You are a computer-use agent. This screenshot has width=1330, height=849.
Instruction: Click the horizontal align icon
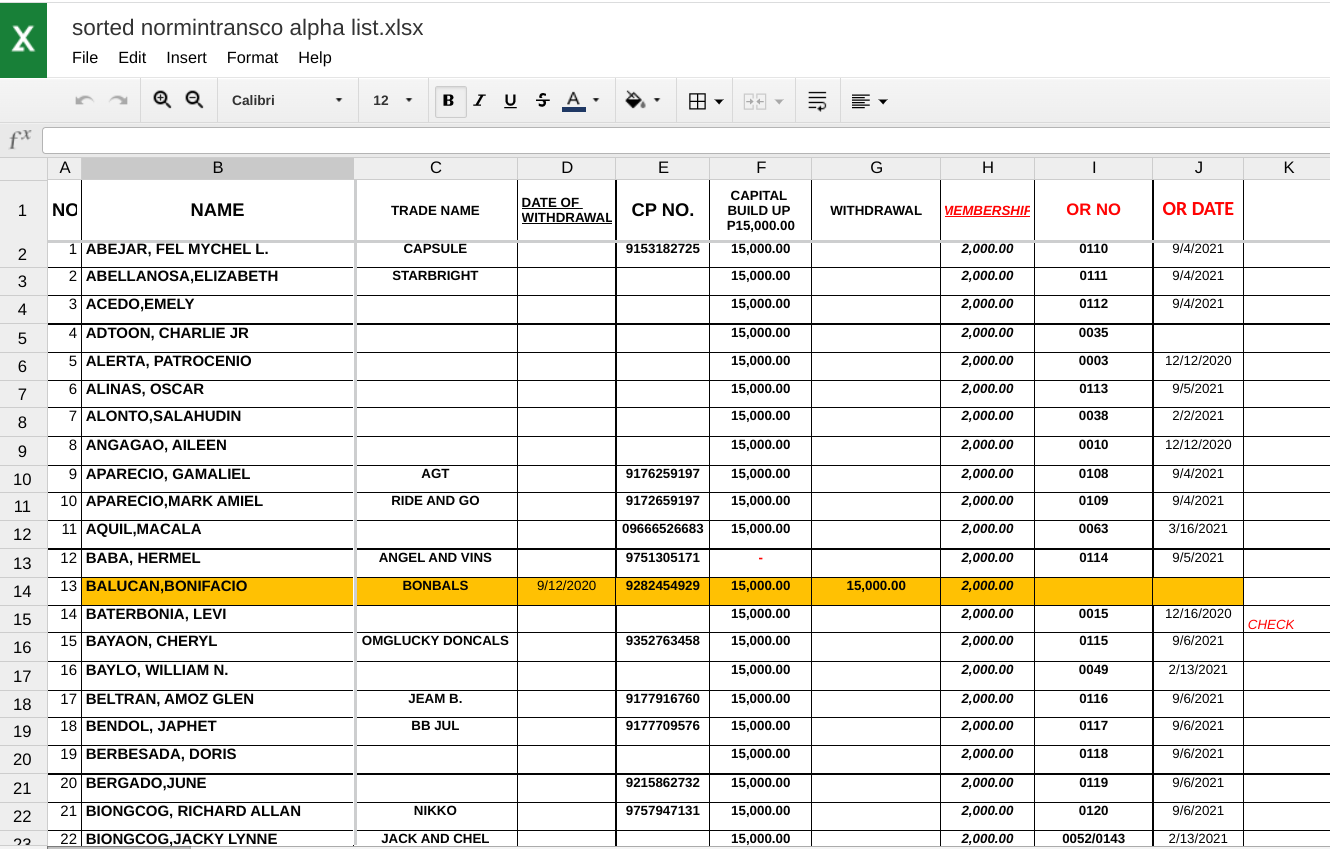click(x=860, y=101)
